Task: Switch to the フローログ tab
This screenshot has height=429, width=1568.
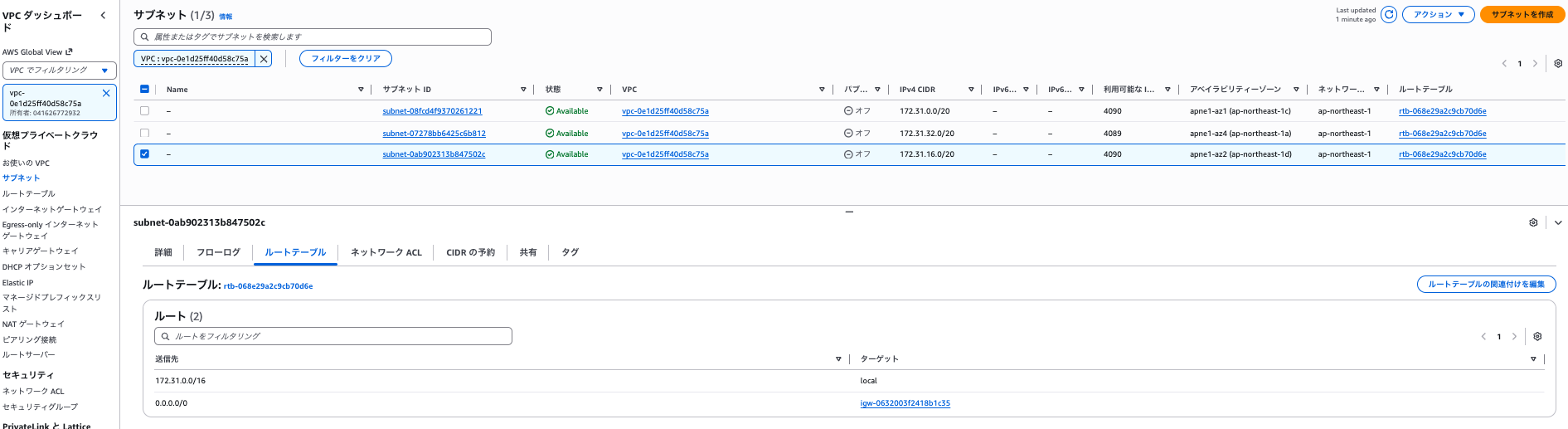Action: click(x=218, y=252)
